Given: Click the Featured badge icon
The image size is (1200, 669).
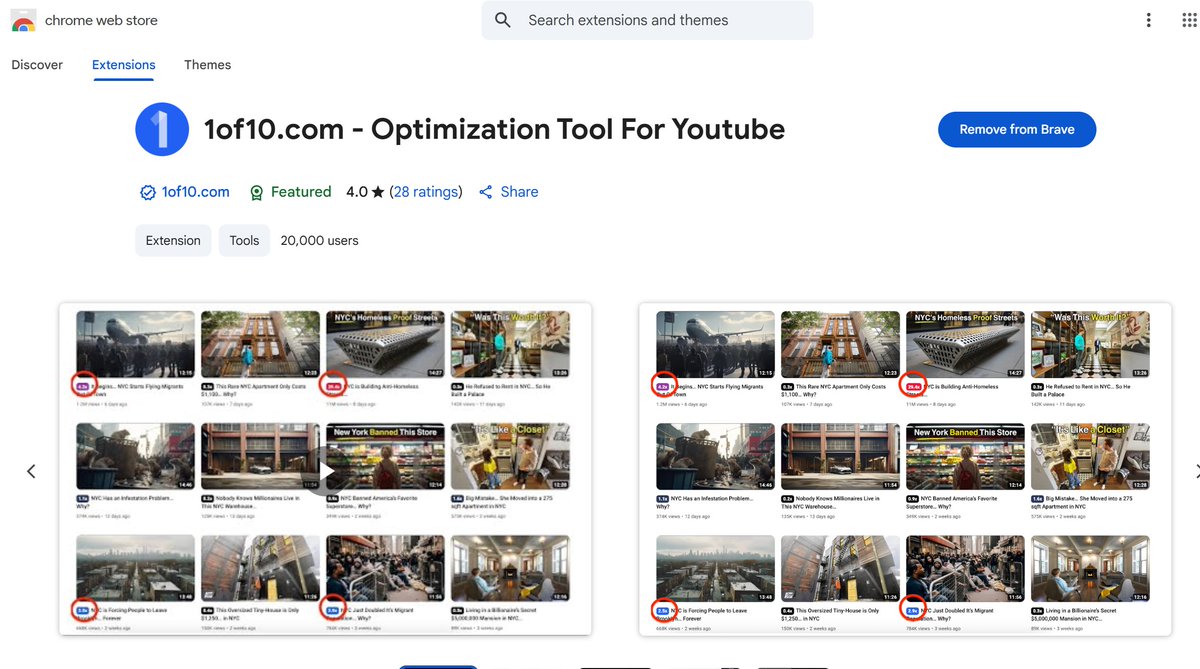Looking at the screenshot, I should click(257, 192).
